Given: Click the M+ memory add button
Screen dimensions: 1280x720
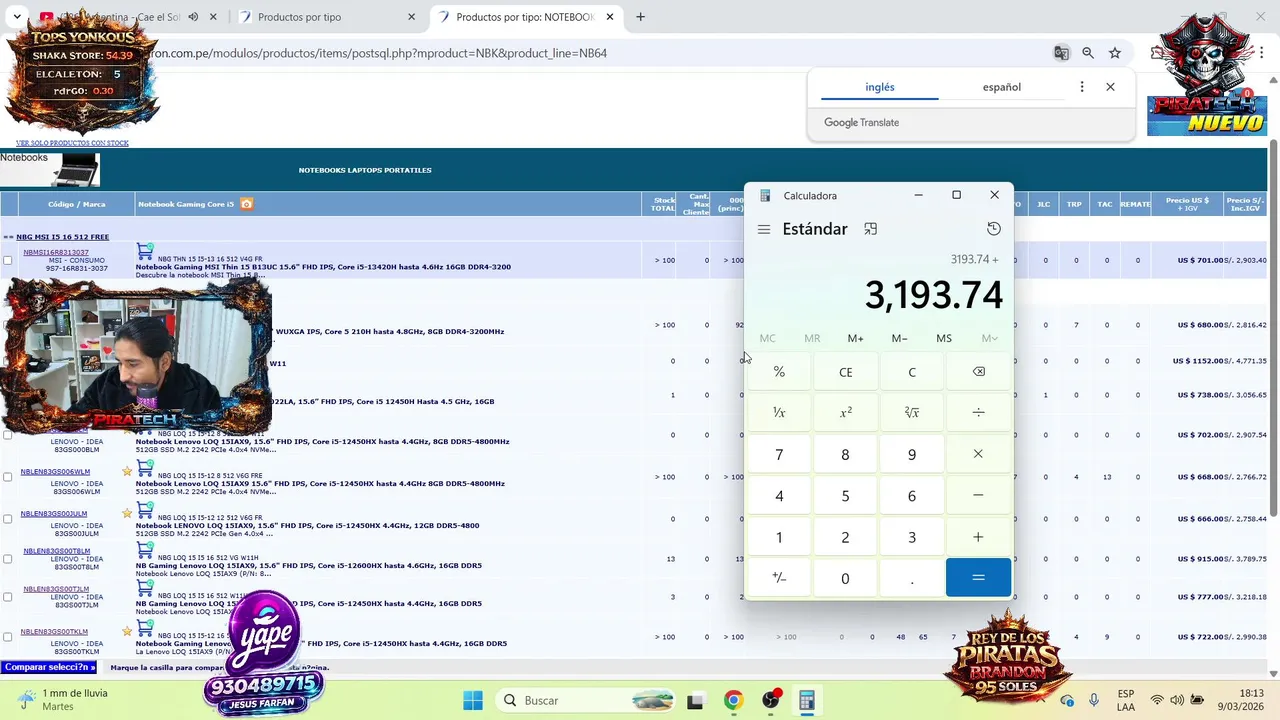Looking at the screenshot, I should click(x=855, y=338).
